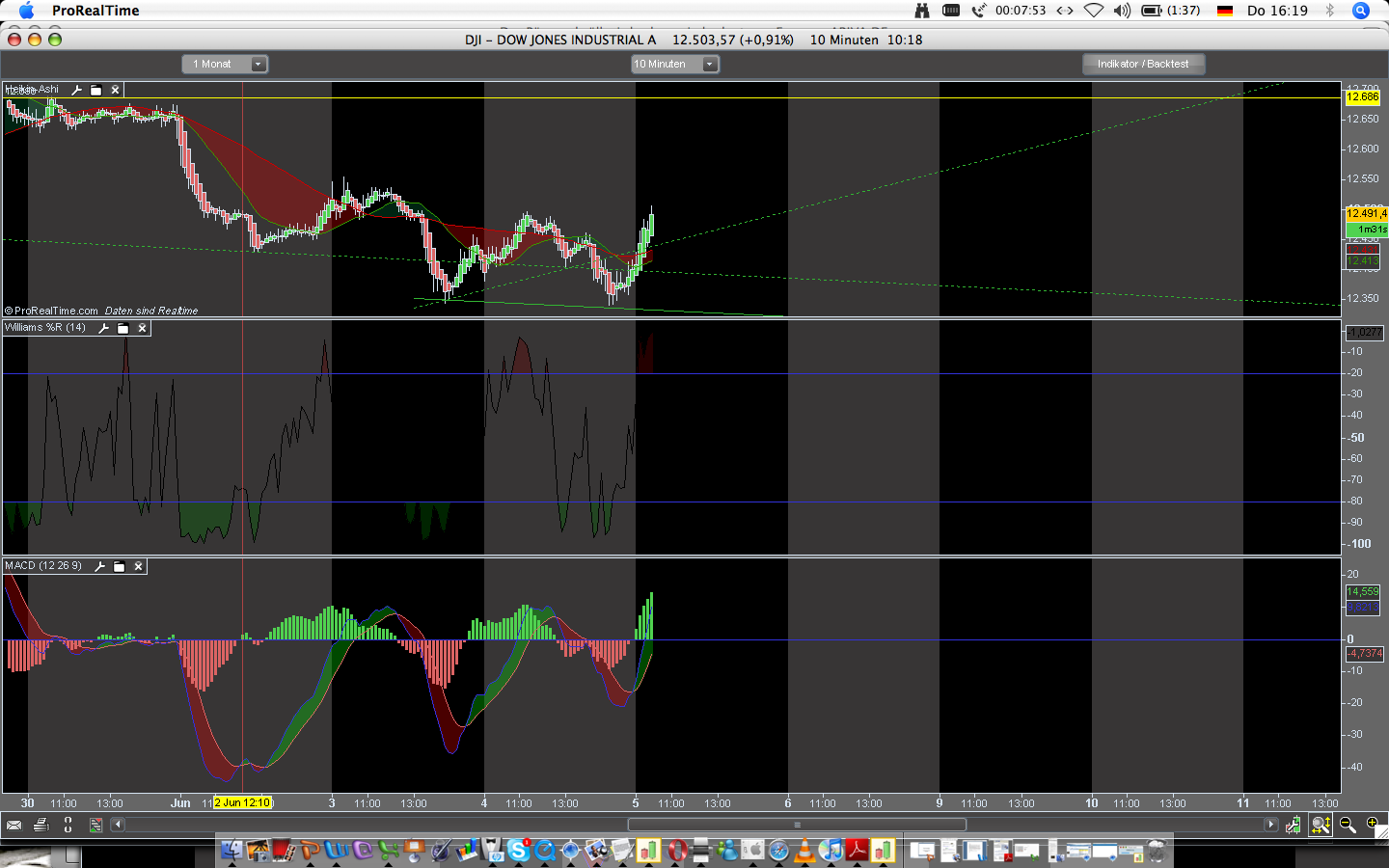Click the MACD value label 14,559
The width and height of the screenshot is (1389, 868).
pyautogui.click(x=1363, y=591)
